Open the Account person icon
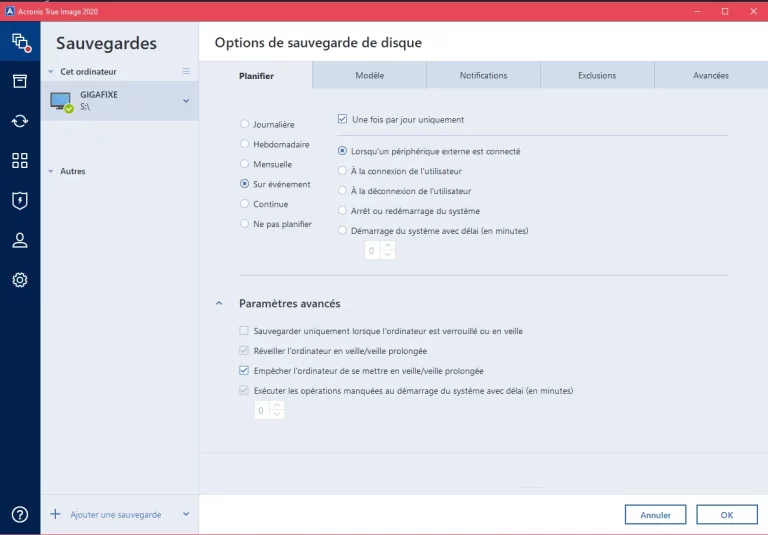Viewport: 768px width, 535px height. pos(20,240)
